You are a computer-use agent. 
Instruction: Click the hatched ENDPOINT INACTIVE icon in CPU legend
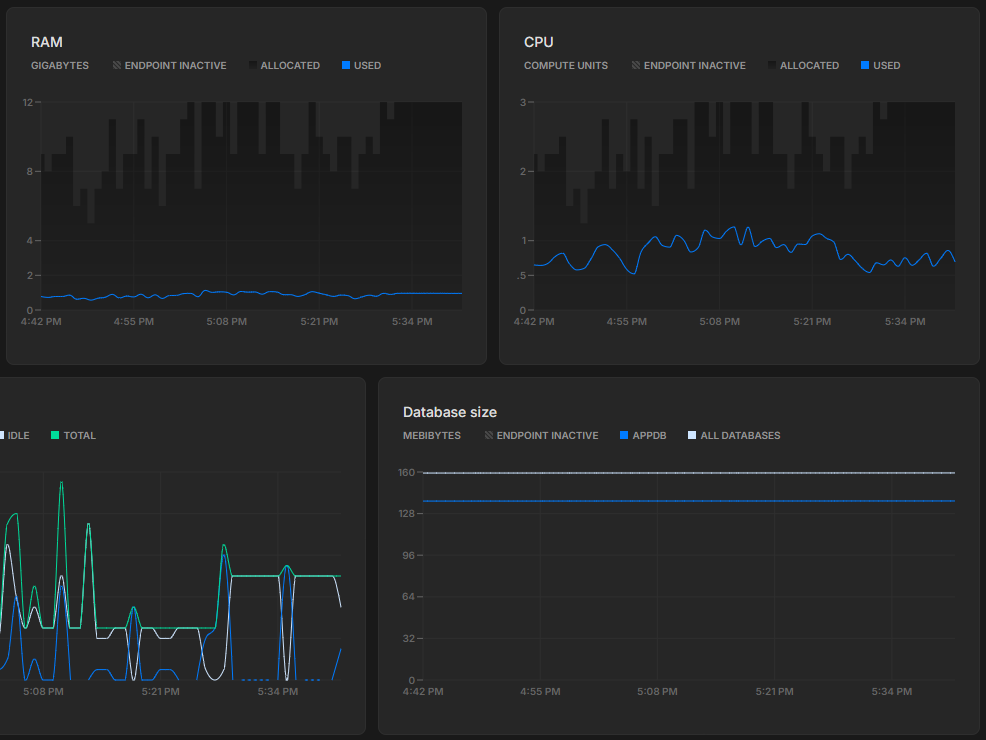(636, 66)
